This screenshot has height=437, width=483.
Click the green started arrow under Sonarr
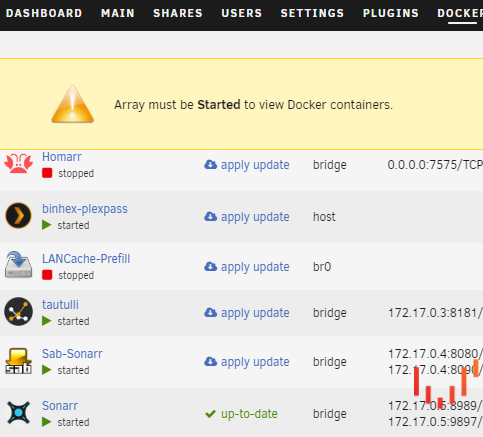point(47,422)
